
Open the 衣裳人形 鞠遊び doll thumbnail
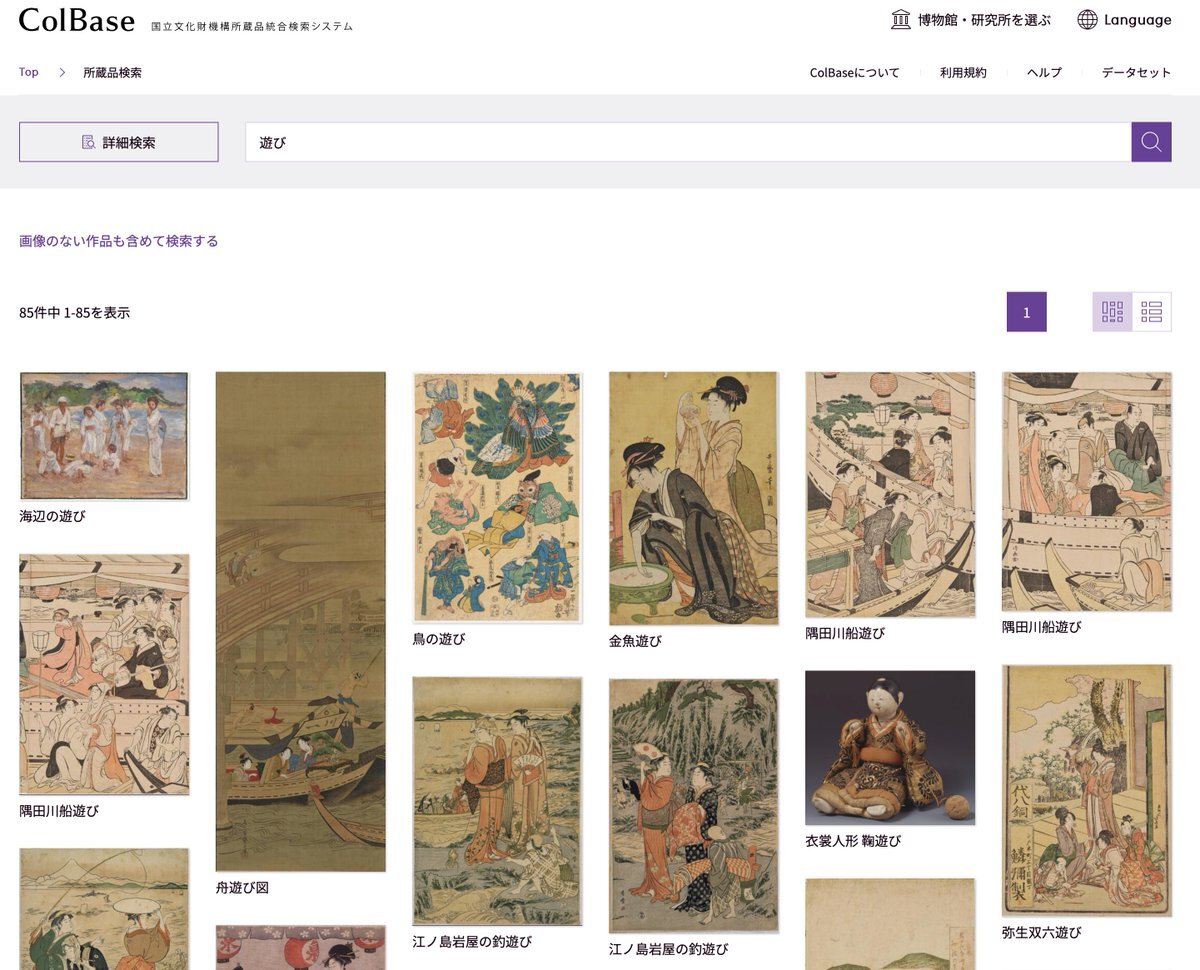890,747
